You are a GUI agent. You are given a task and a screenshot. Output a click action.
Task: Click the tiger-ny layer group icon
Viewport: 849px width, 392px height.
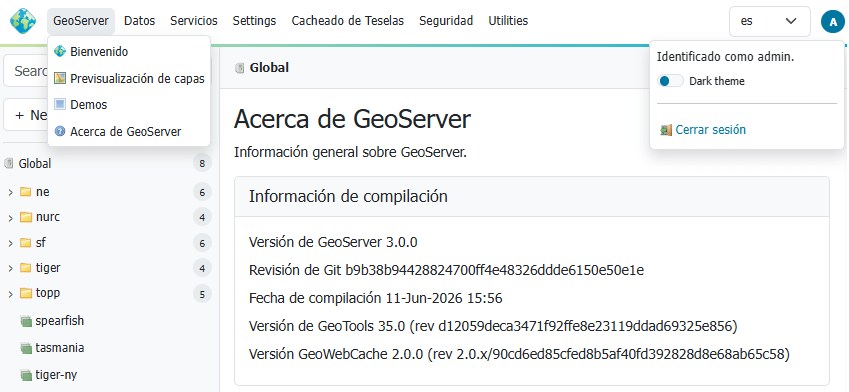pos(26,375)
